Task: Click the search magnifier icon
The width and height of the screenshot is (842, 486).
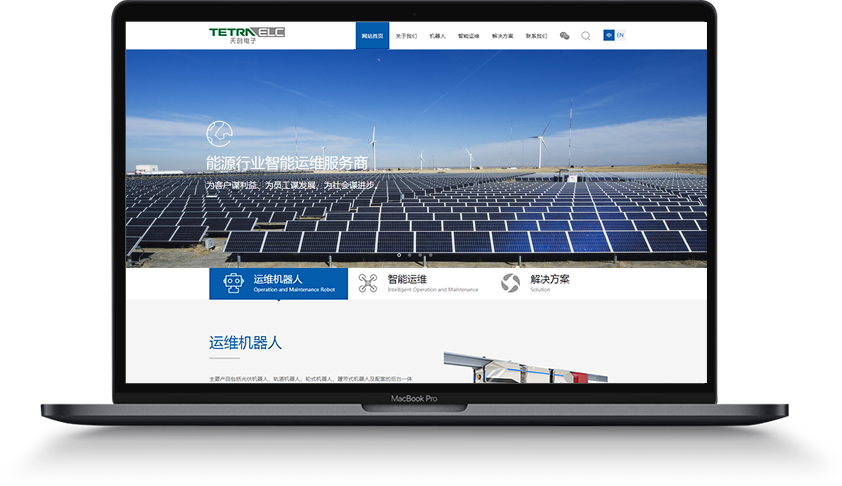Action: pos(586,35)
